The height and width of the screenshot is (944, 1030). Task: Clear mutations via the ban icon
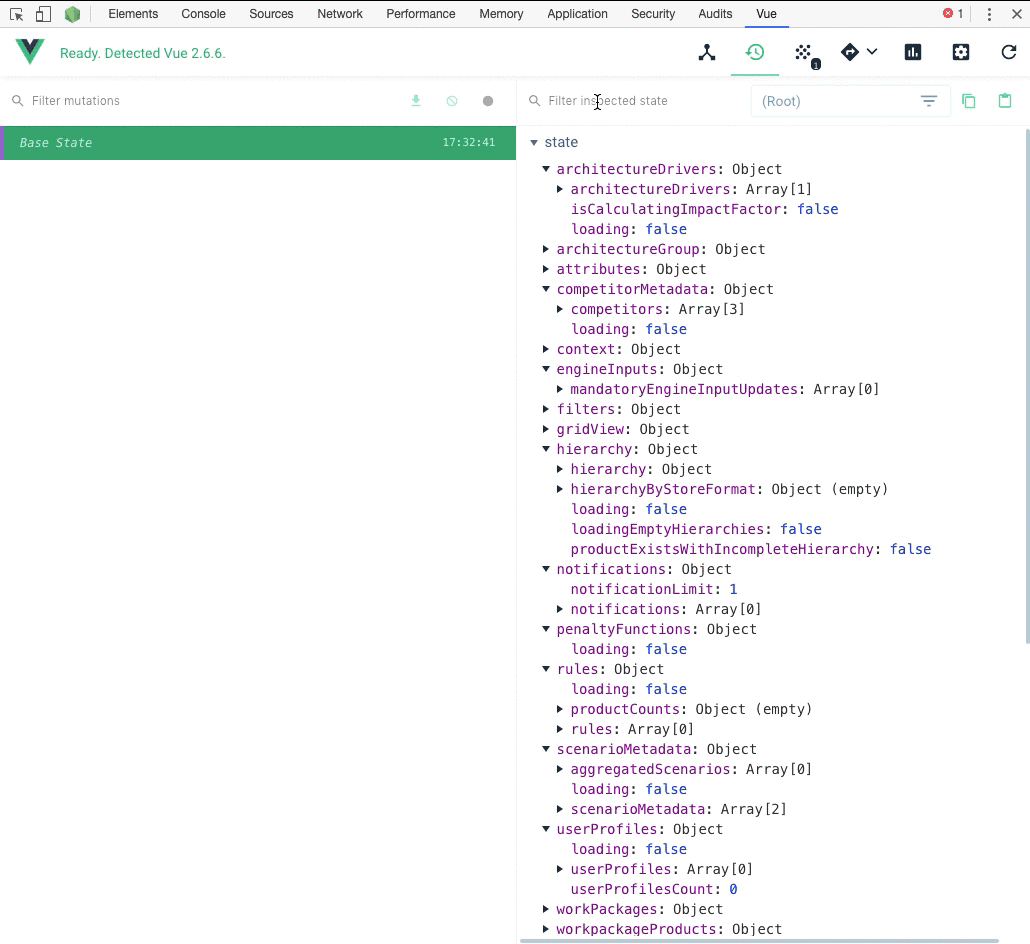pos(452,100)
